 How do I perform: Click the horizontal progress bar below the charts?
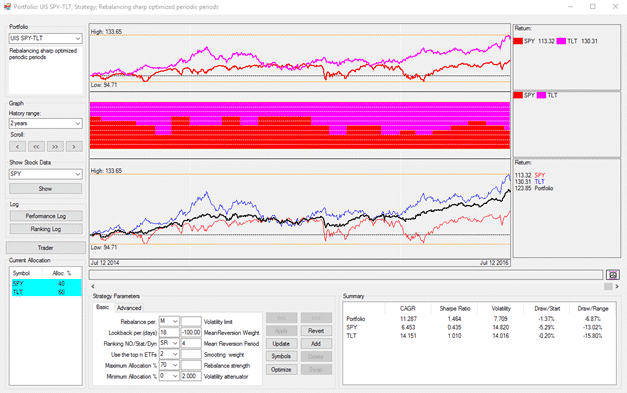346,275
